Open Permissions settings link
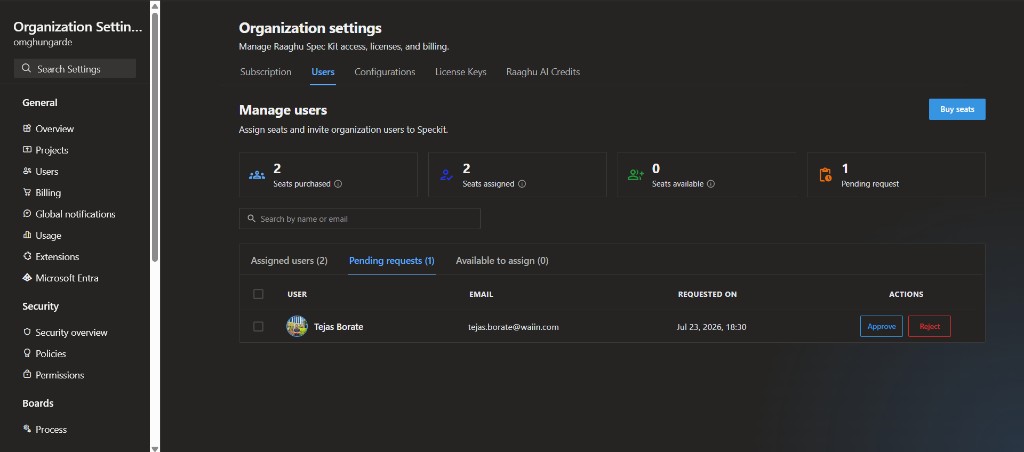The width and height of the screenshot is (1024, 452). tap(59, 375)
